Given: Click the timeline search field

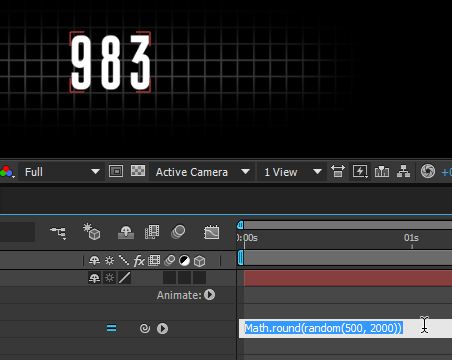Looking at the screenshot, I should point(17,232).
